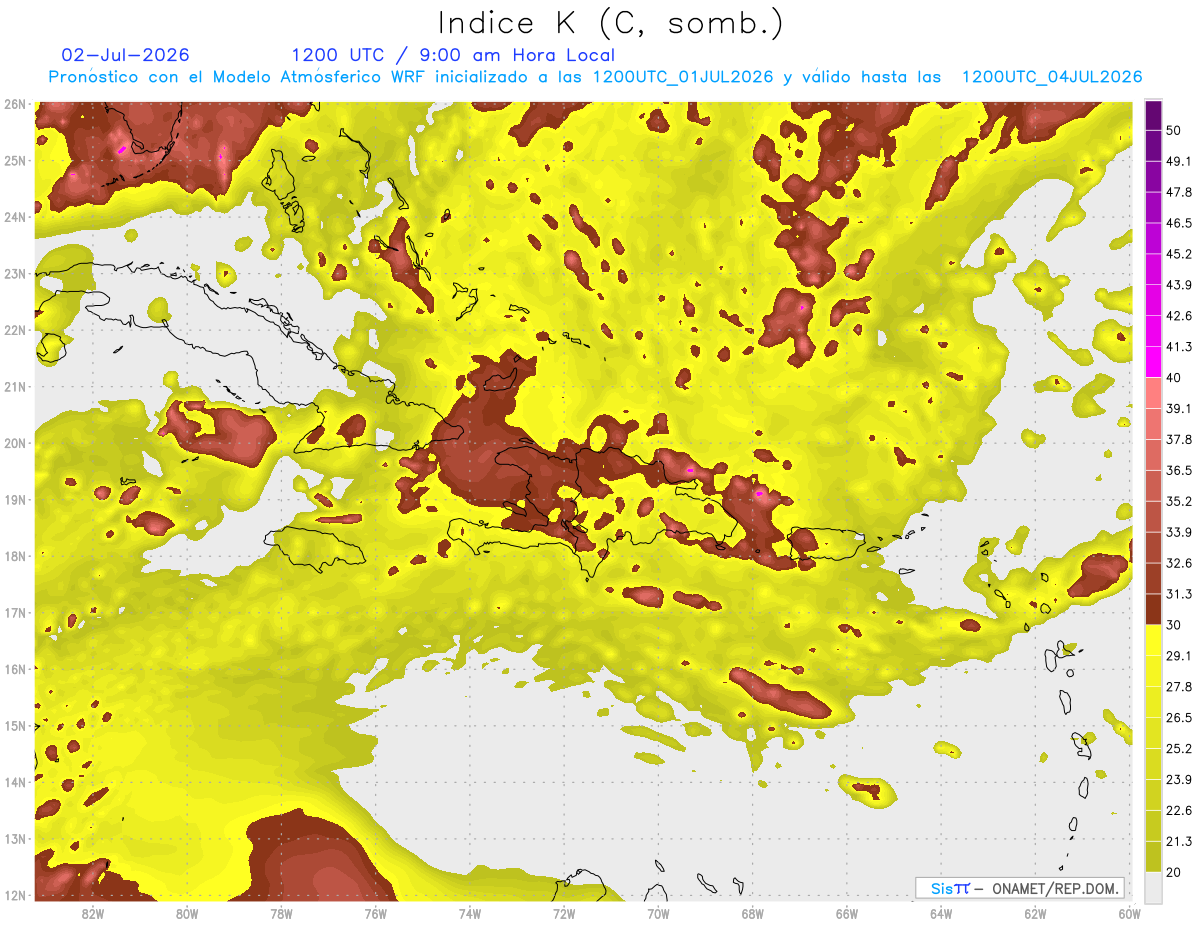
Task: Click the "SisTT - ONAMET/REP.DOM." credit box
Action: click(1020, 888)
